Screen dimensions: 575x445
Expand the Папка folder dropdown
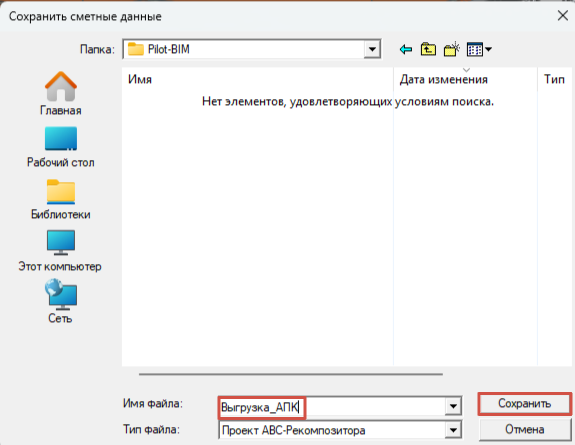click(x=372, y=49)
